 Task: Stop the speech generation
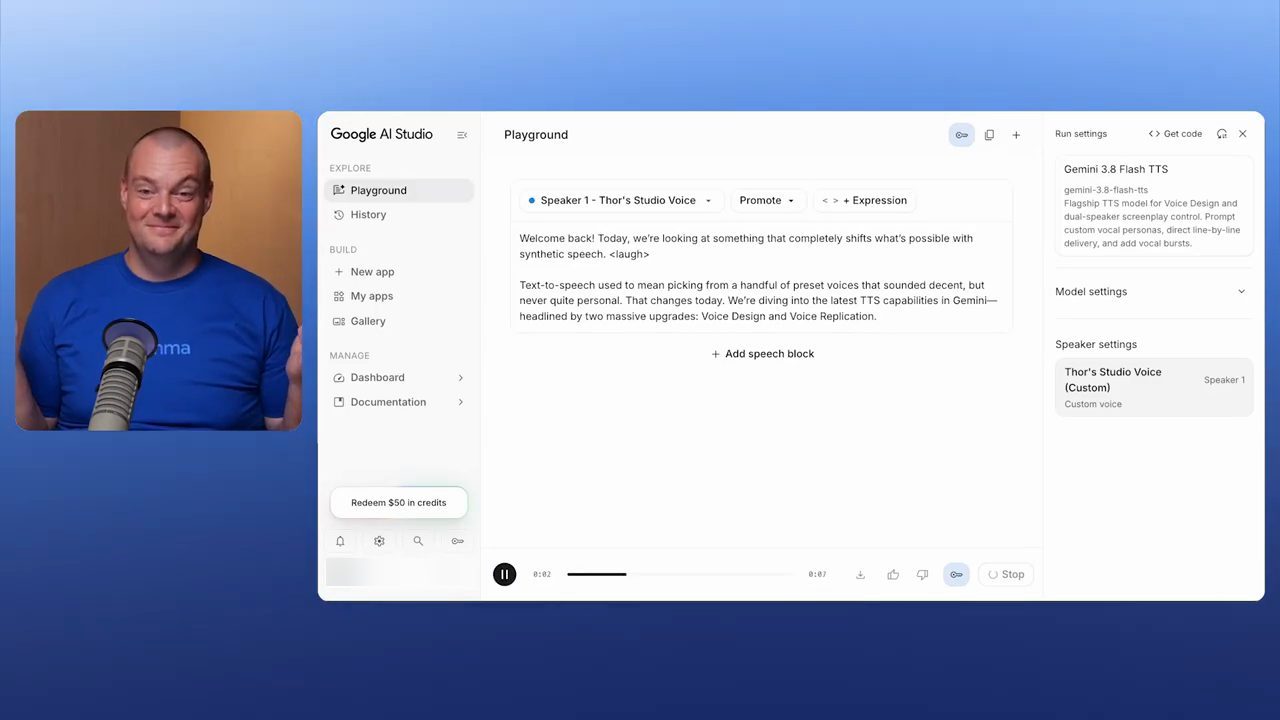tap(1006, 574)
